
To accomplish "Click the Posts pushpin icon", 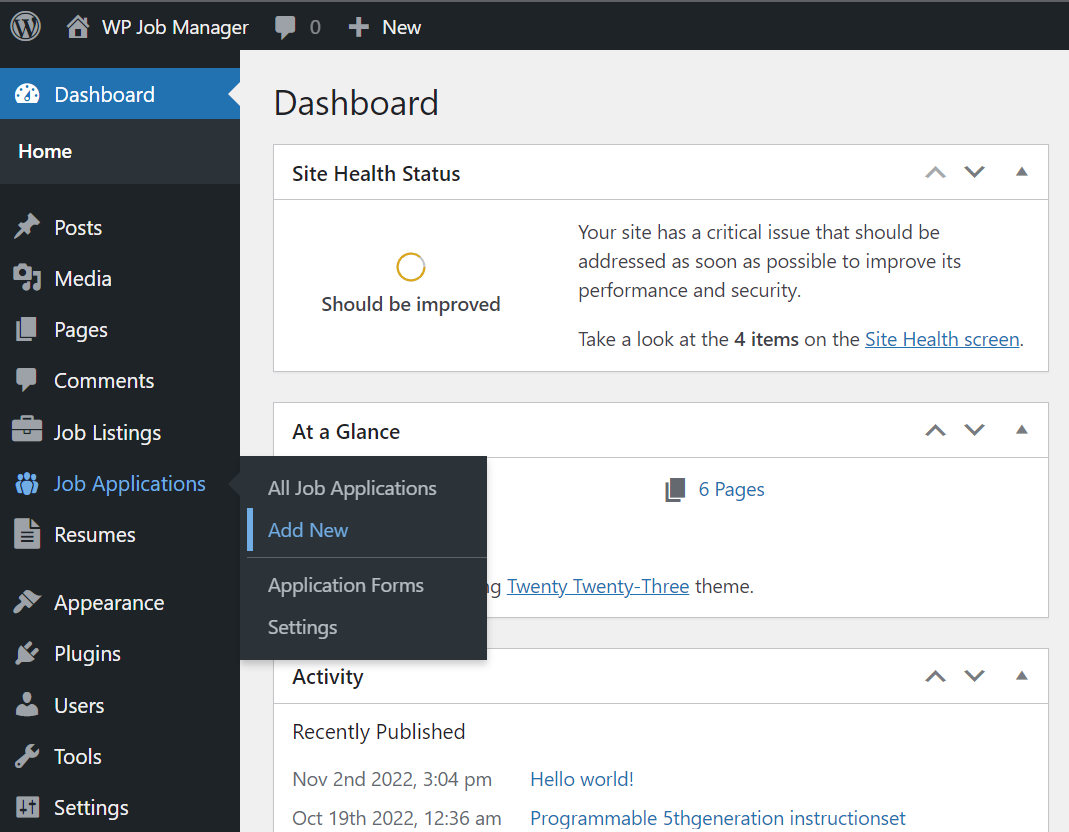I will pyautogui.click(x=27, y=227).
